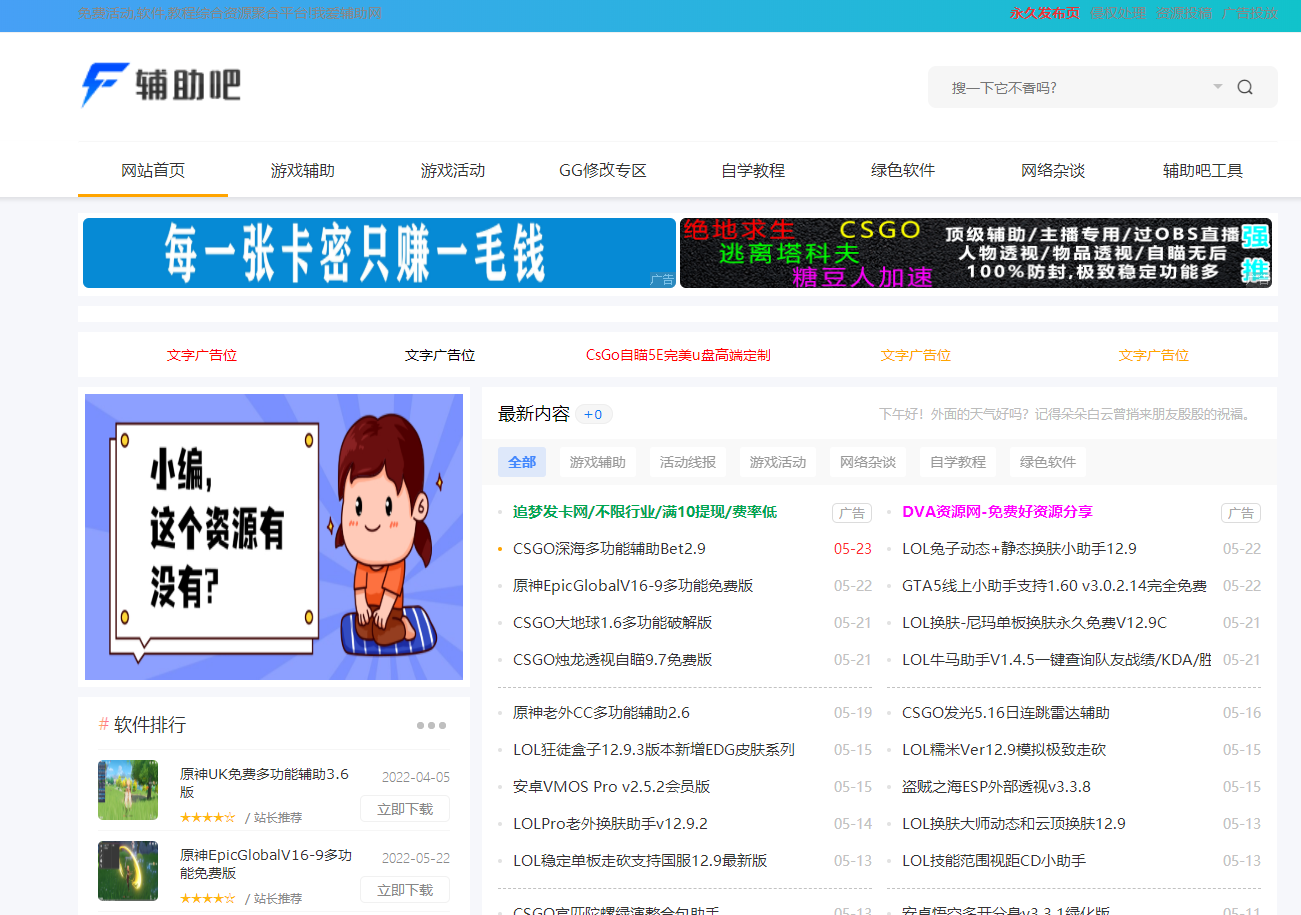Image resolution: width=1301 pixels, height=915 pixels.
Task: Open post 原神EpicGlobalV16-9多功能免费版 in list
Action: (x=633, y=586)
